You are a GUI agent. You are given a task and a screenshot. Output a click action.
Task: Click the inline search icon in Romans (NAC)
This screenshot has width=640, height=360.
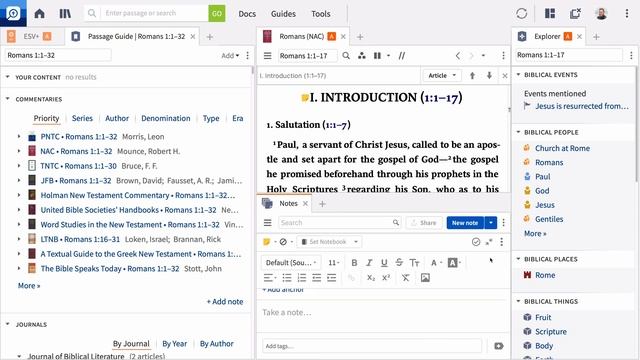pos(346,56)
